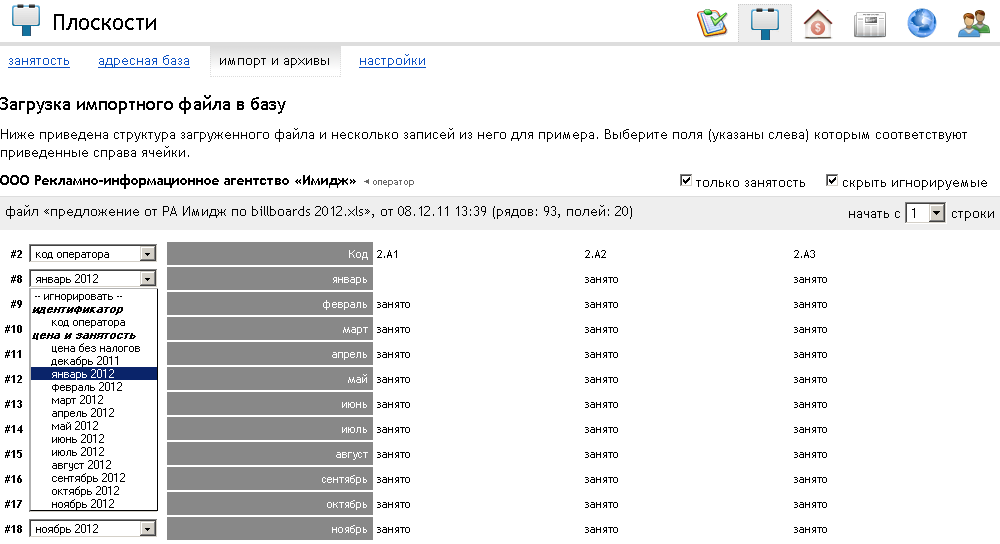Select the импорт и архивы tab
The image size is (1000, 544).
(275, 61)
